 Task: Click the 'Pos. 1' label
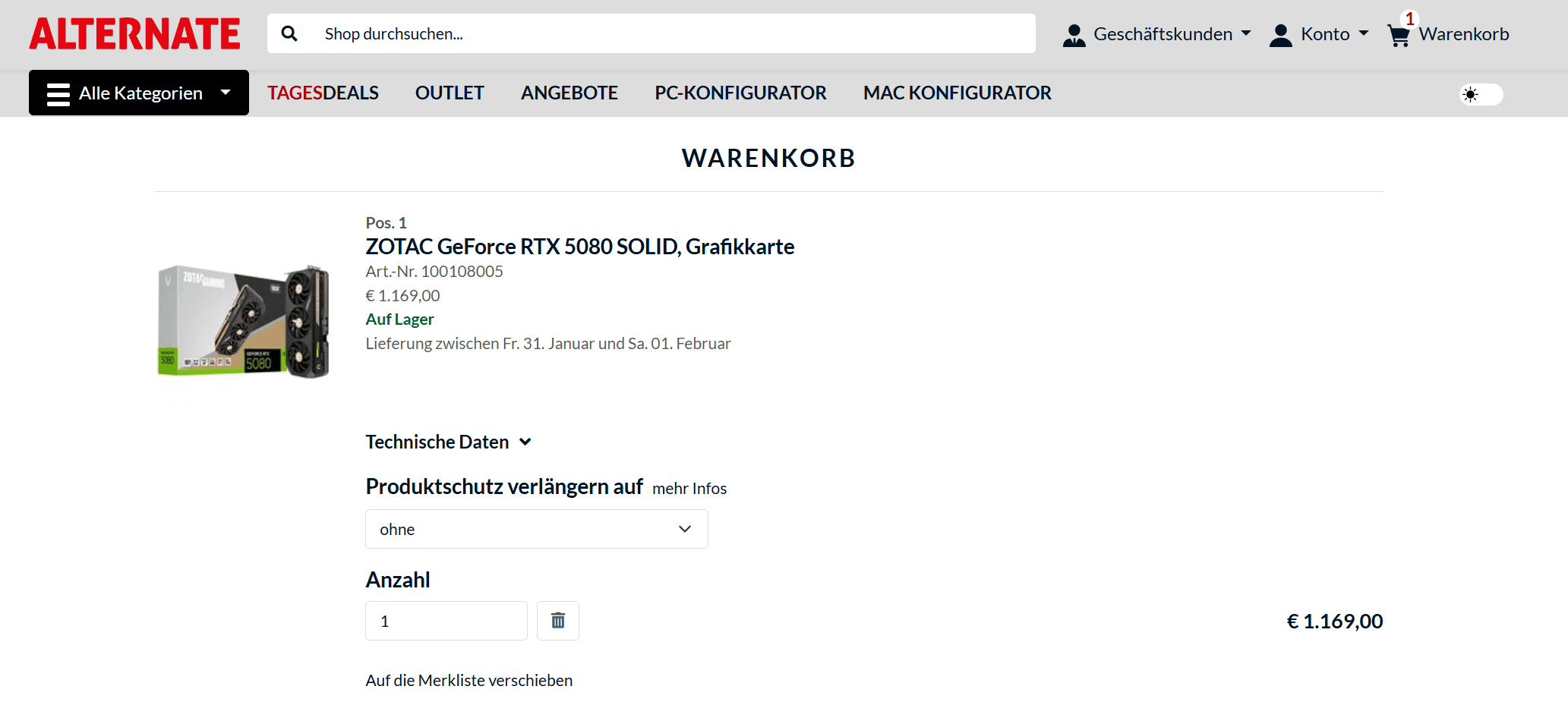coord(386,223)
